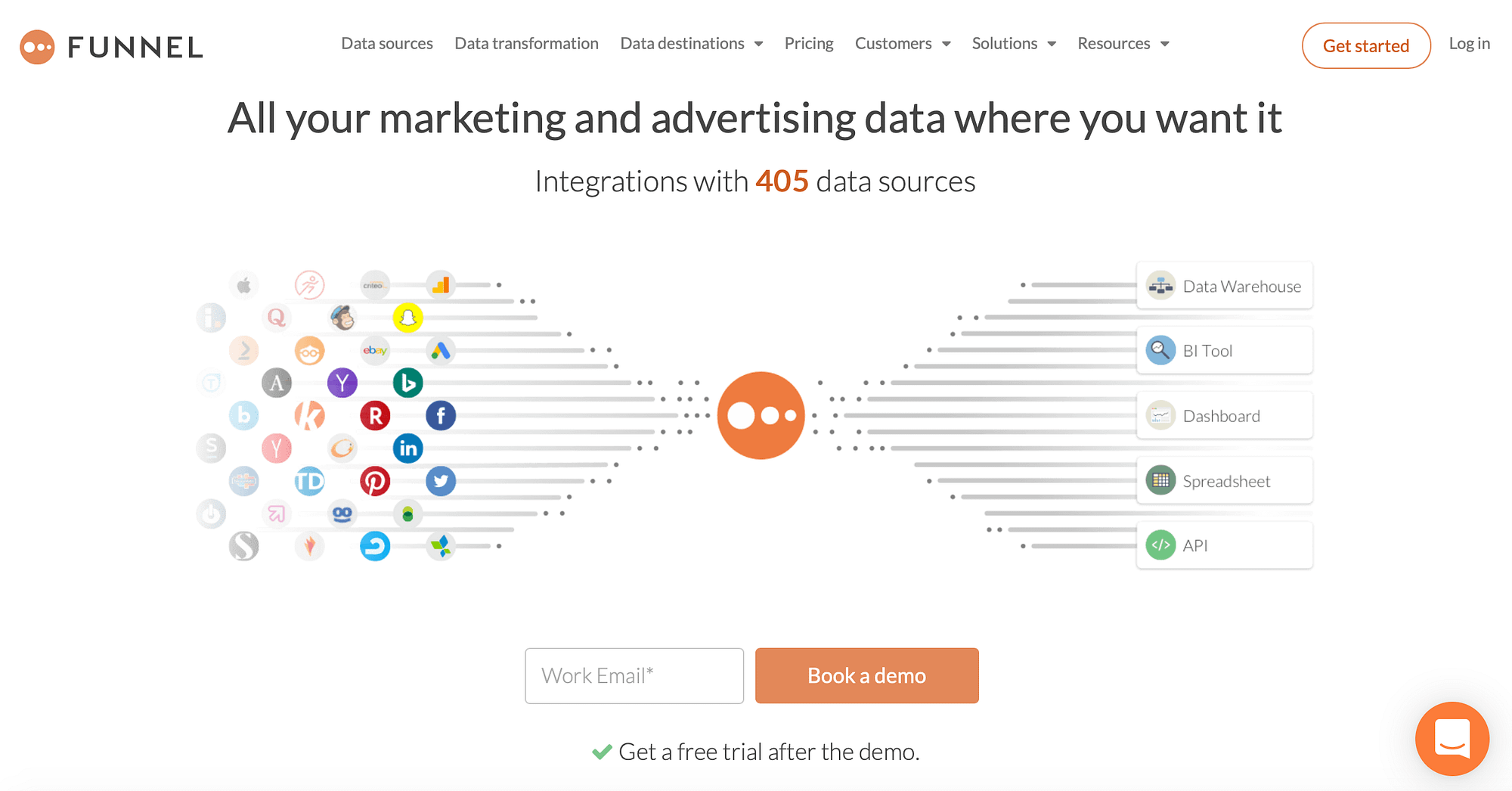Select the Data Warehouse destination icon
The height and width of the screenshot is (791, 1512).
click(1160, 285)
